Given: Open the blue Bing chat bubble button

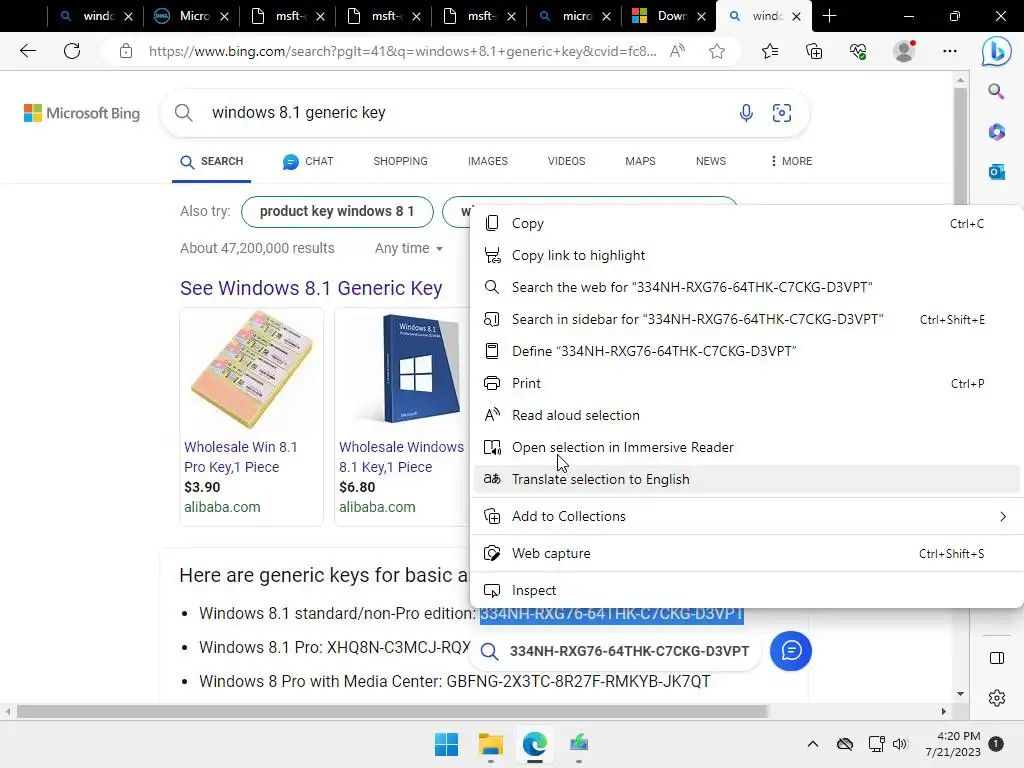Looking at the screenshot, I should [x=791, y=650].
